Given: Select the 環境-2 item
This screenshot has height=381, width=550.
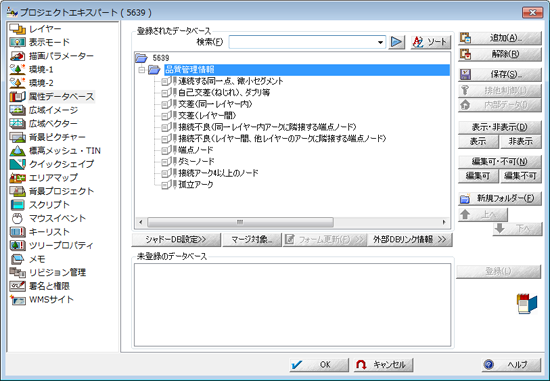Looking at the screenshot, I should coord(32,83).
